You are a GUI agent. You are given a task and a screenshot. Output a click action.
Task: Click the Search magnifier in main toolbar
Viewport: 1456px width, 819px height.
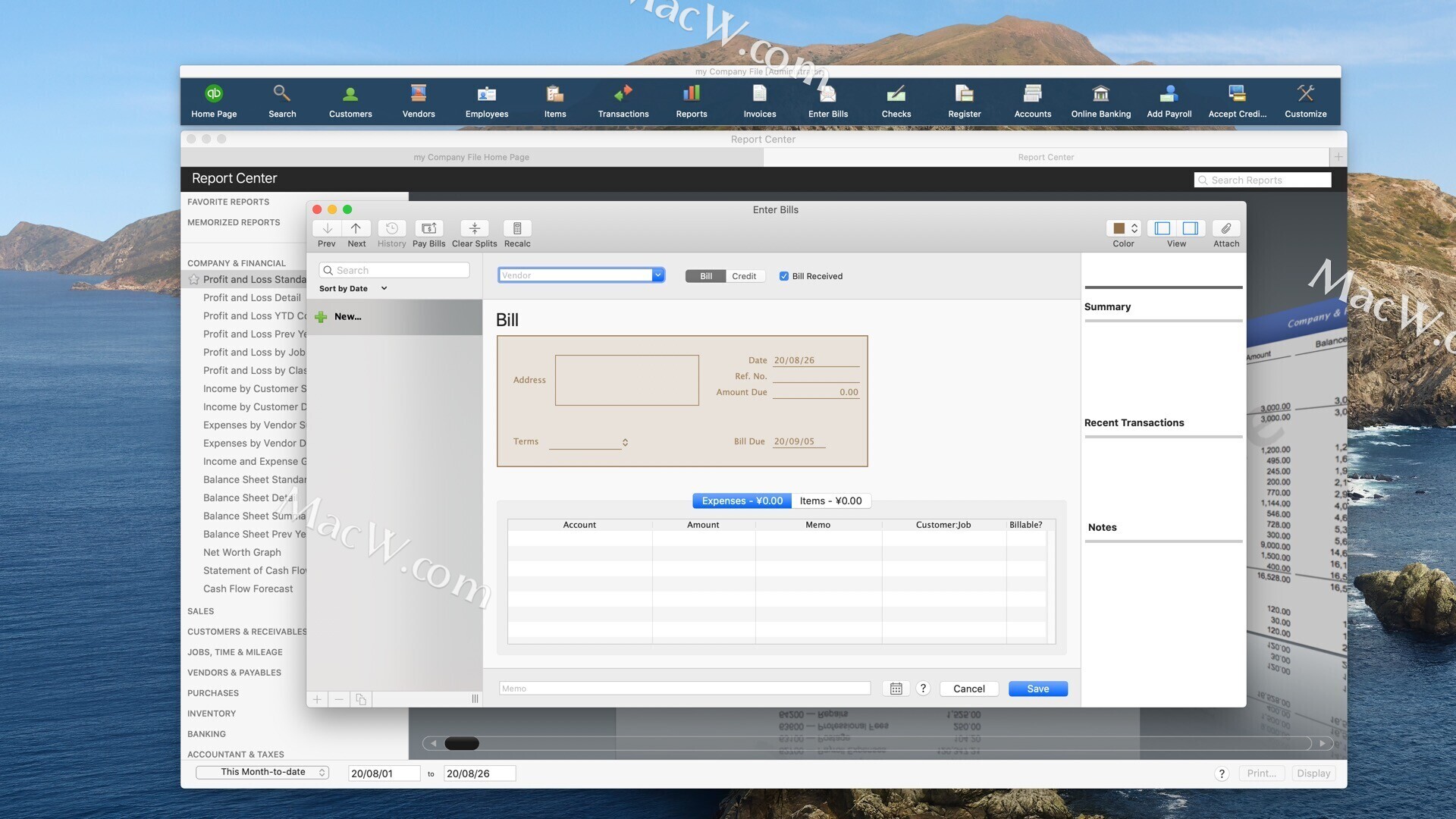[x=282, y=101]
